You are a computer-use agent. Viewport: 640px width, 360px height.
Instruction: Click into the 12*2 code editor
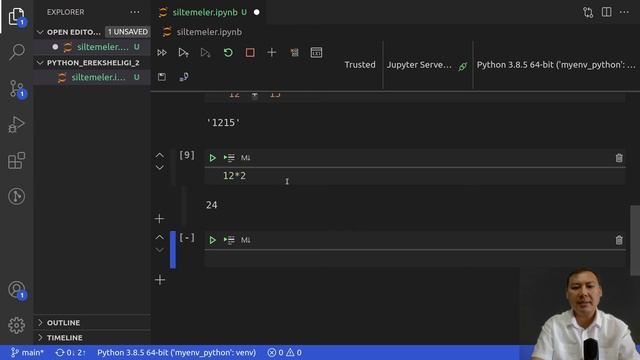point(415,176)
